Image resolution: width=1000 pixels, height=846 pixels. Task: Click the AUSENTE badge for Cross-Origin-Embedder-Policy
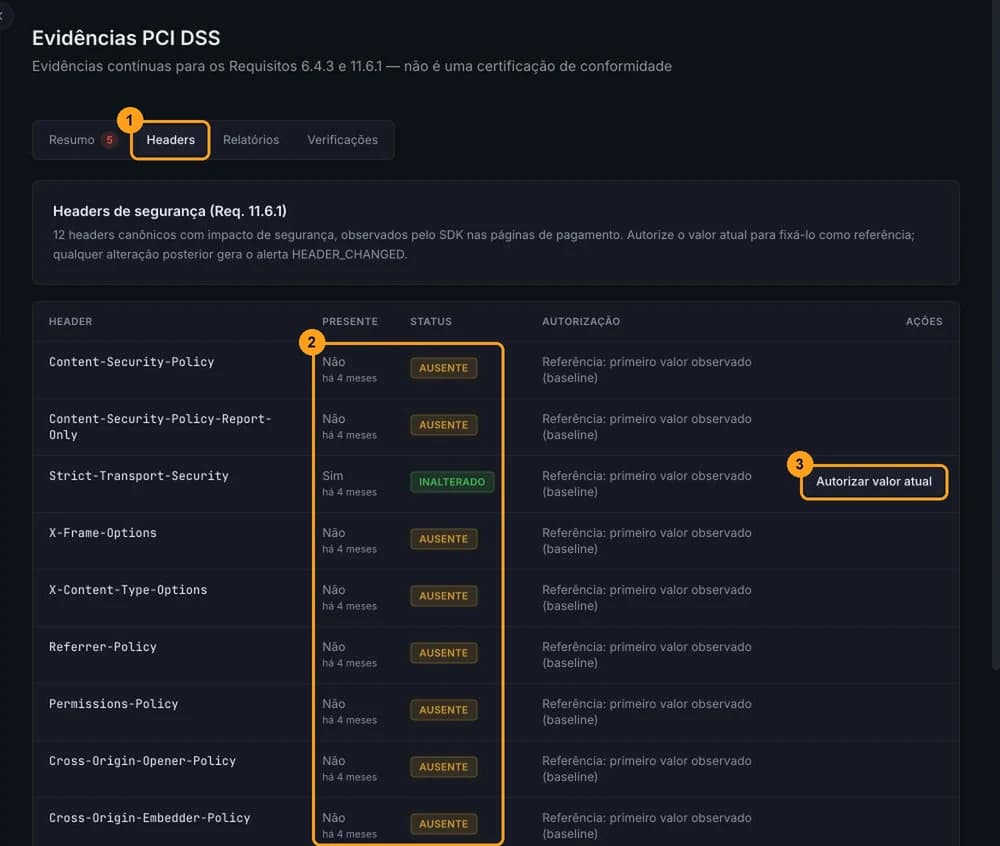(x=443, y=824)
